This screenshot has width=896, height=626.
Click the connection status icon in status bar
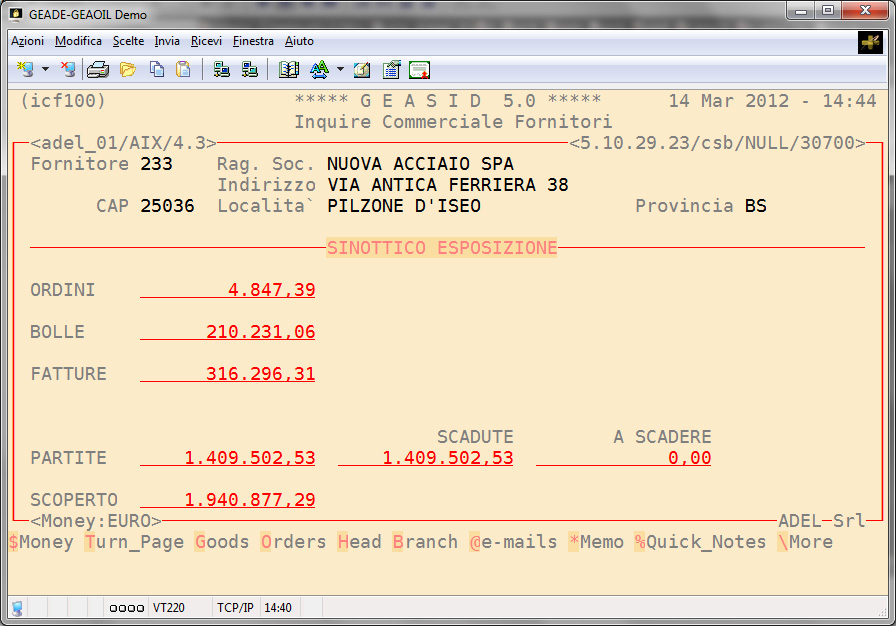point(17,608)
